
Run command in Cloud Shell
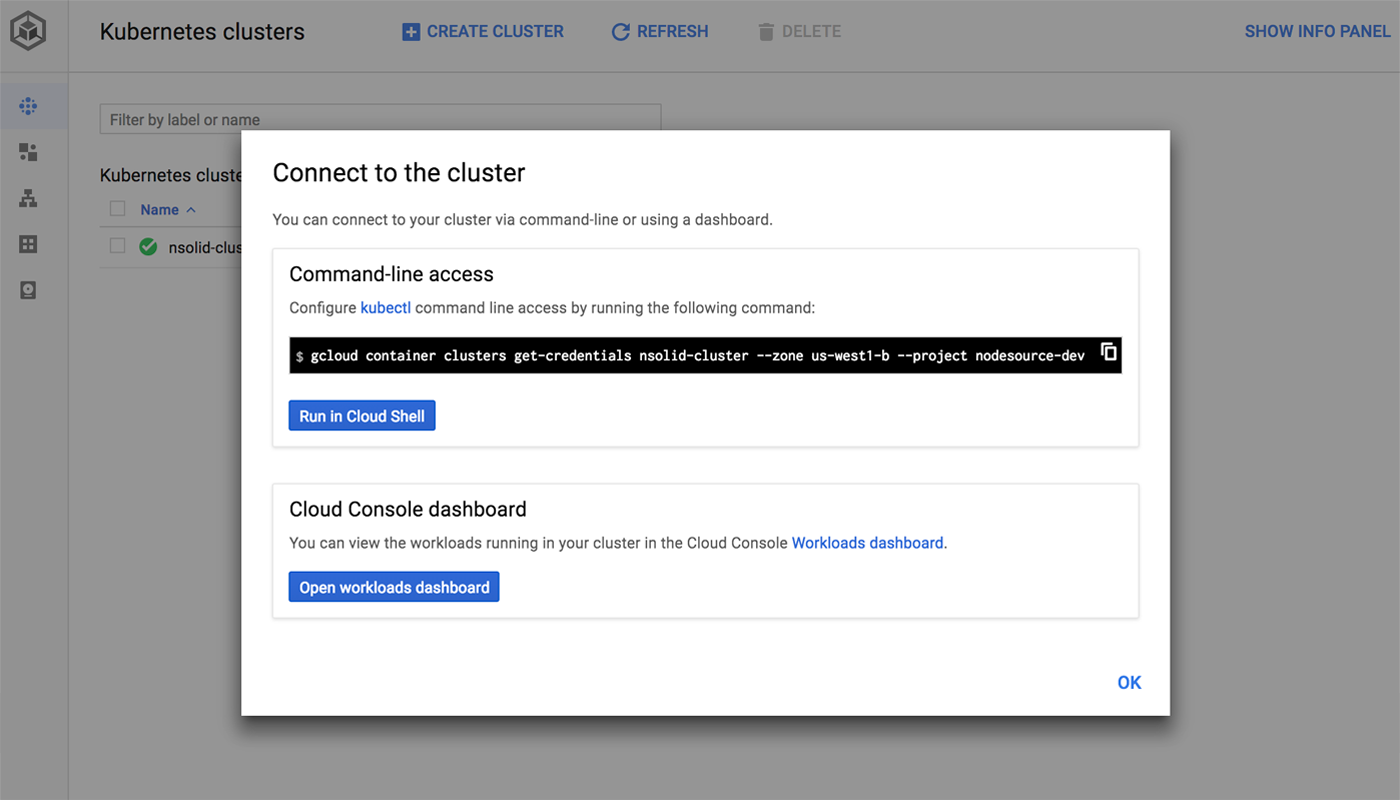tap(362, 416)
